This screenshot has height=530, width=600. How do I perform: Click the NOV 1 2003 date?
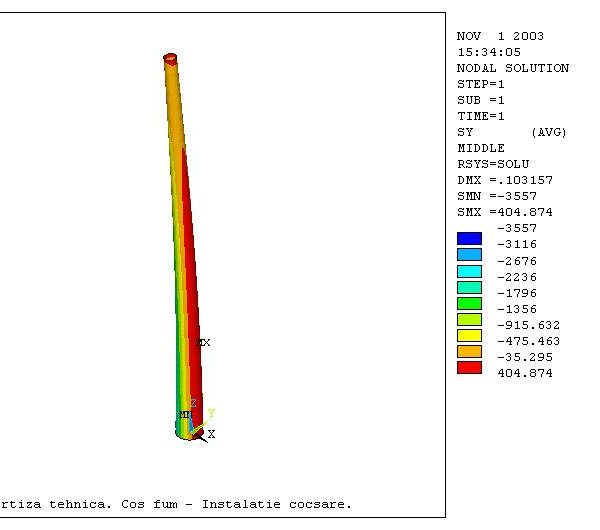coord(500,36)
